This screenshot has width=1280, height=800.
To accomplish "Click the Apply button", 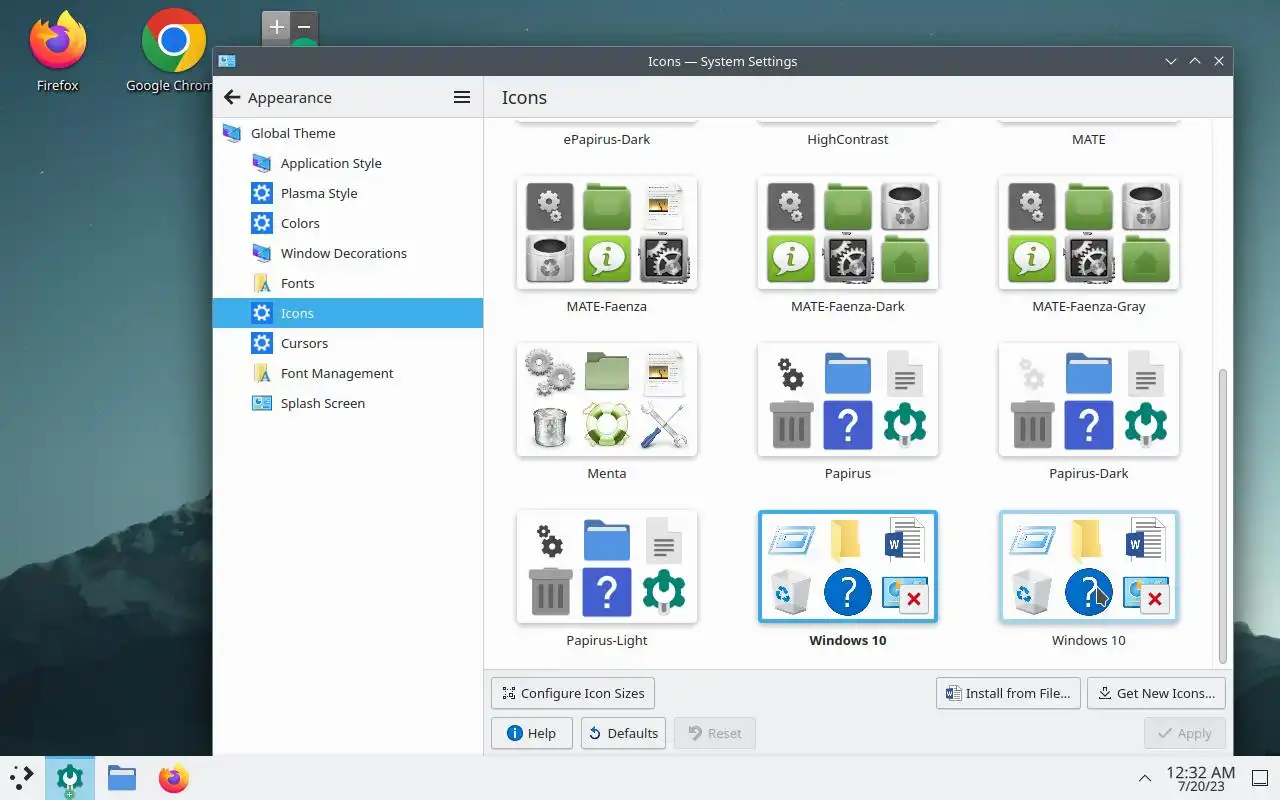I will [1184, 733].
